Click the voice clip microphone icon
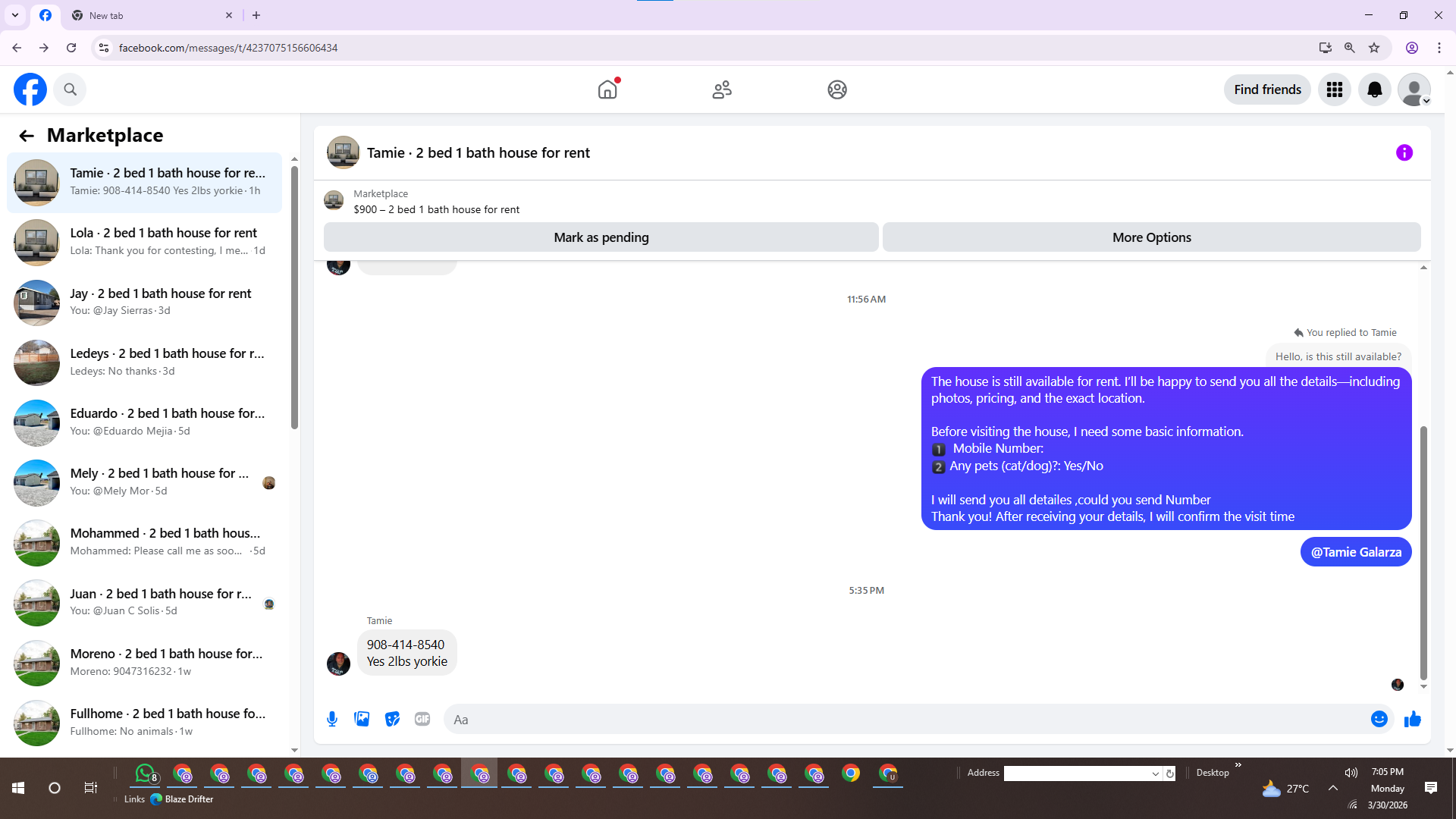This screenshot has height=819, width=1456. [332, 719]
